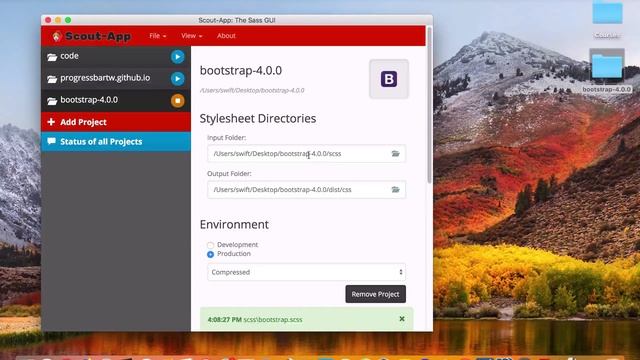This screenshot has height=360, width=640.
Task: Select the Production environment radio
Action: [x=210, y=254]
